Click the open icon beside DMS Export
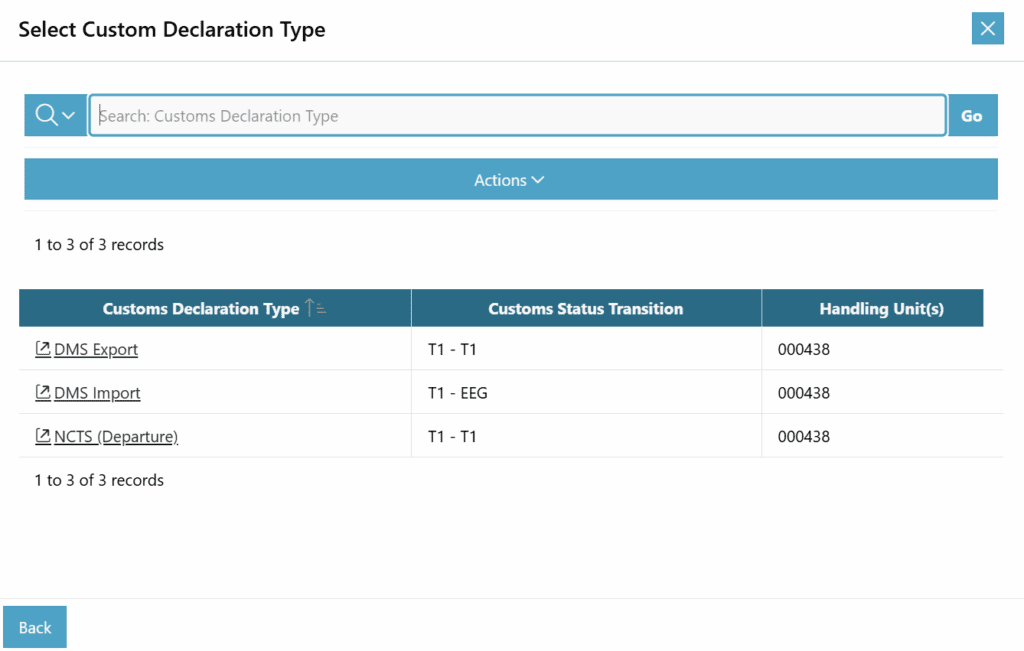The width and height of the screenshot is (1024, 651). point(43,349)
